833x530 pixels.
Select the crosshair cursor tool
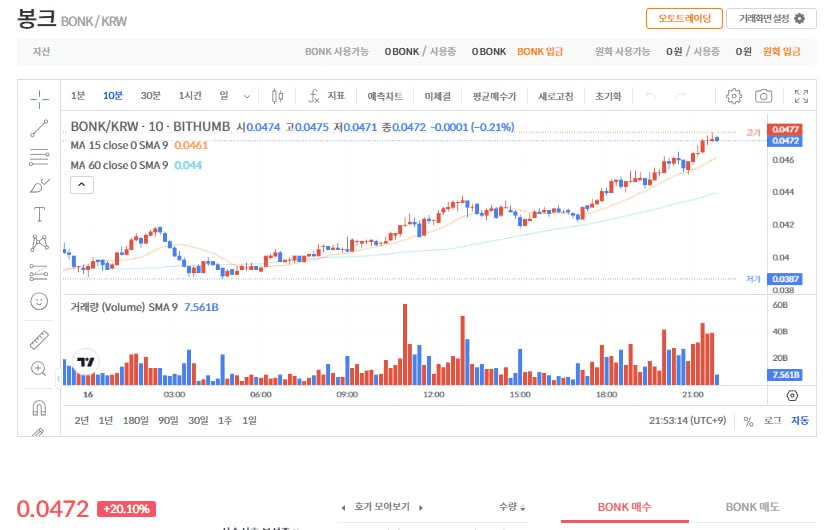(39, 99)
